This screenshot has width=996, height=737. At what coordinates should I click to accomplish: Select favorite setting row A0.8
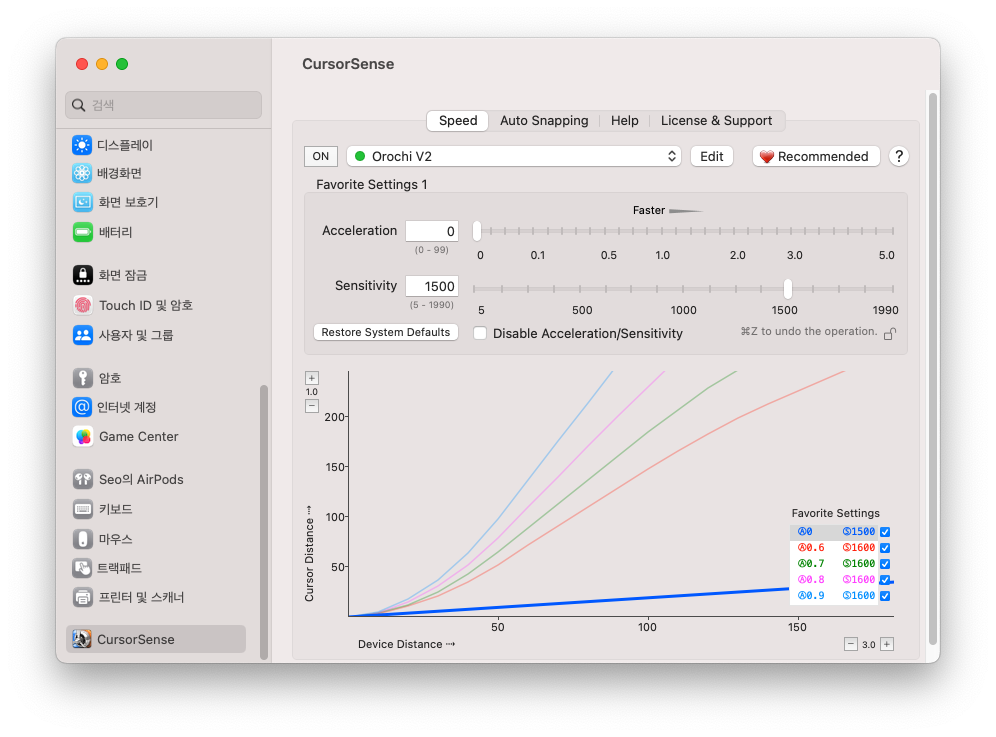pos(834,579)
